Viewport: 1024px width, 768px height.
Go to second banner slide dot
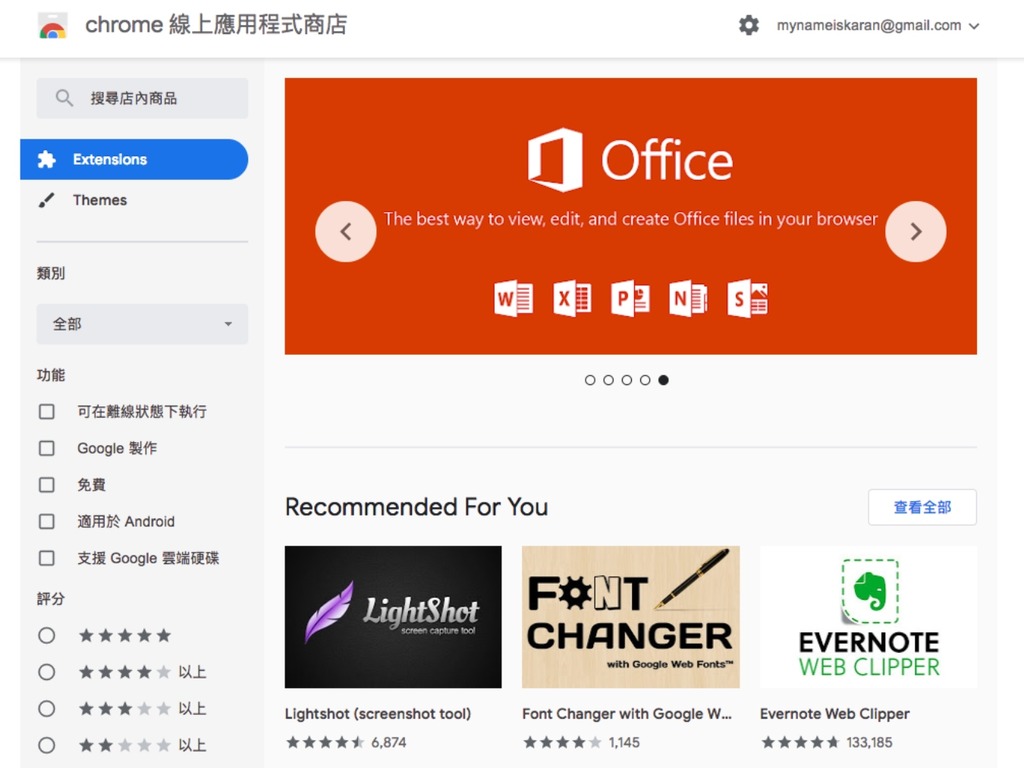pos(608,380)
